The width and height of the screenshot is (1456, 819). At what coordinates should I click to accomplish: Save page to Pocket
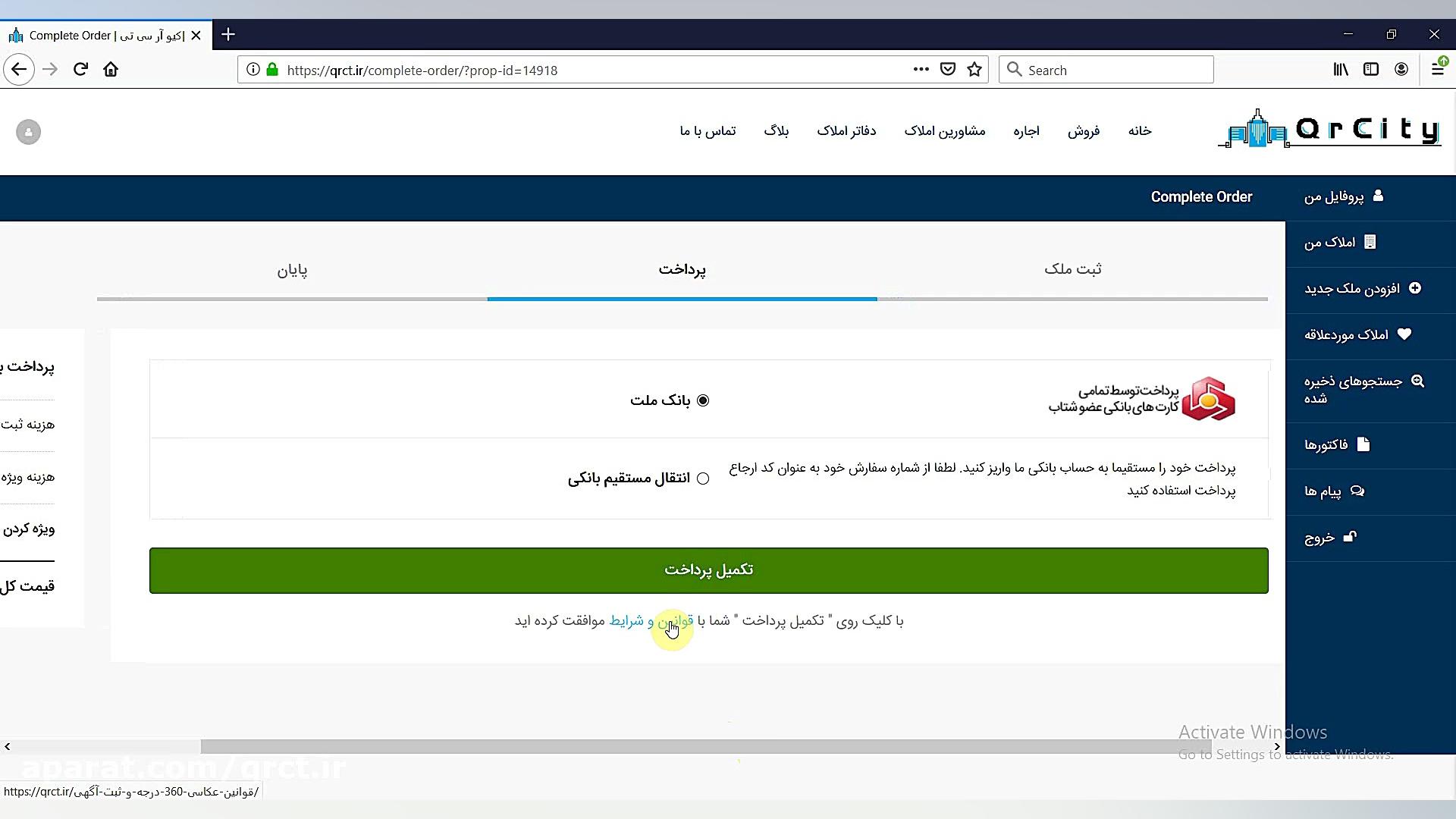click(947, 69)
